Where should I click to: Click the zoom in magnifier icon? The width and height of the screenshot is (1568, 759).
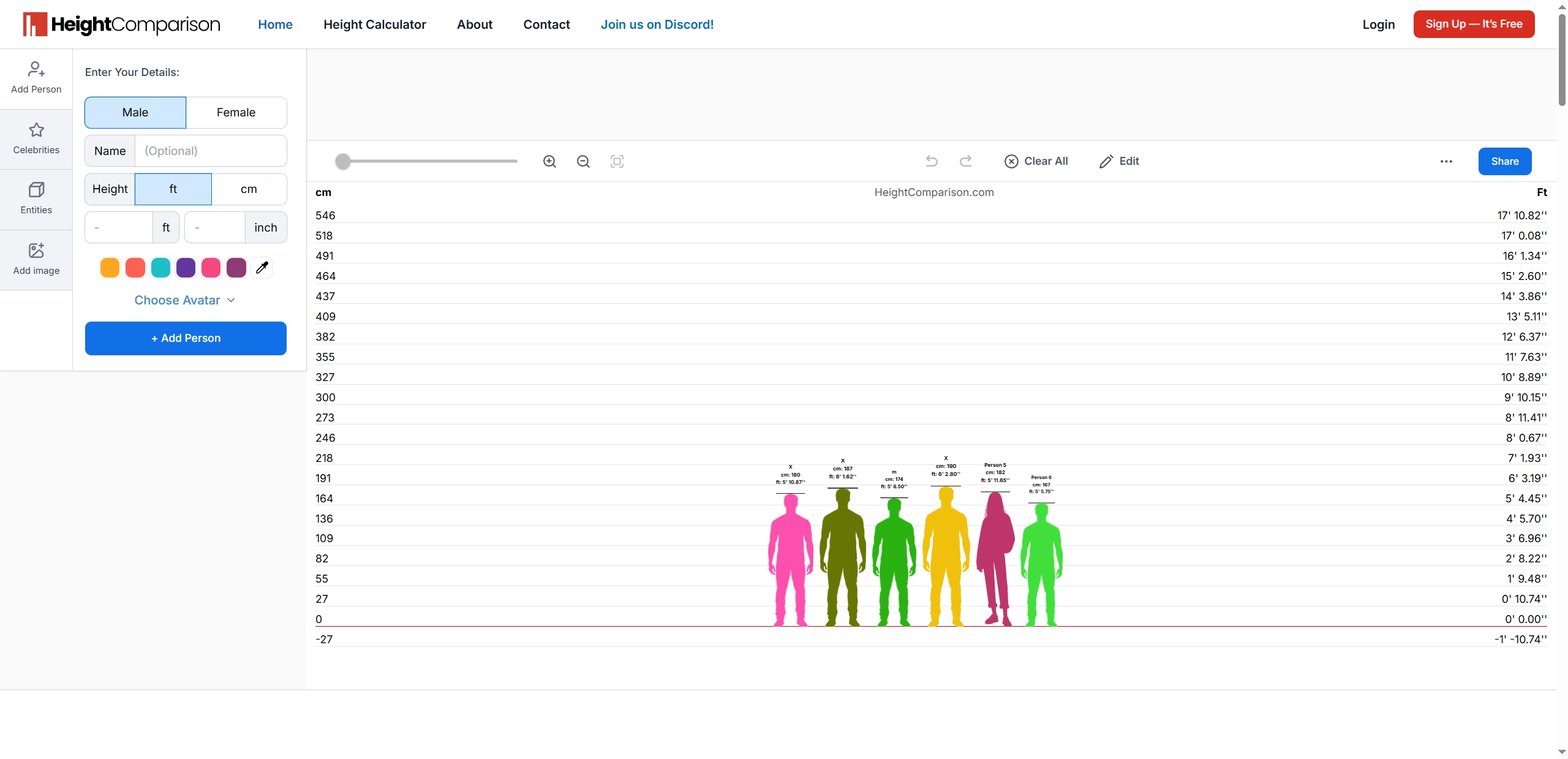click(x=549, y=161)
